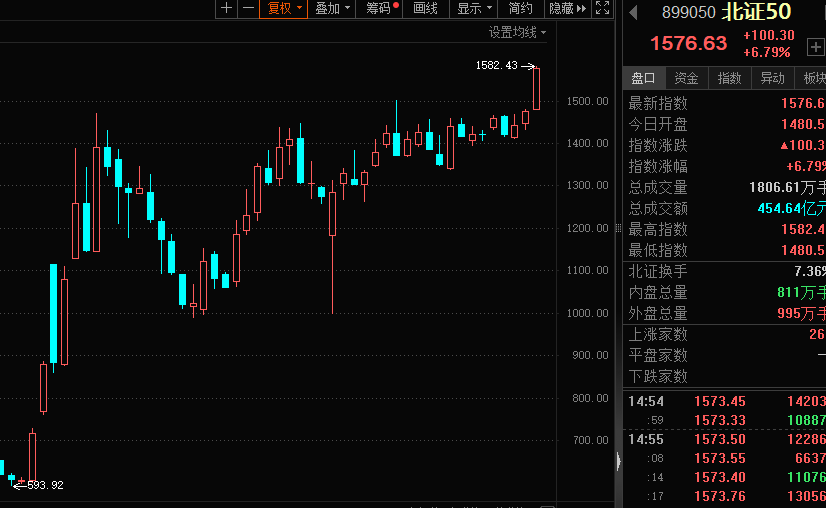
Task: Open the 显示 display dropdown
Action: (474, 9)
